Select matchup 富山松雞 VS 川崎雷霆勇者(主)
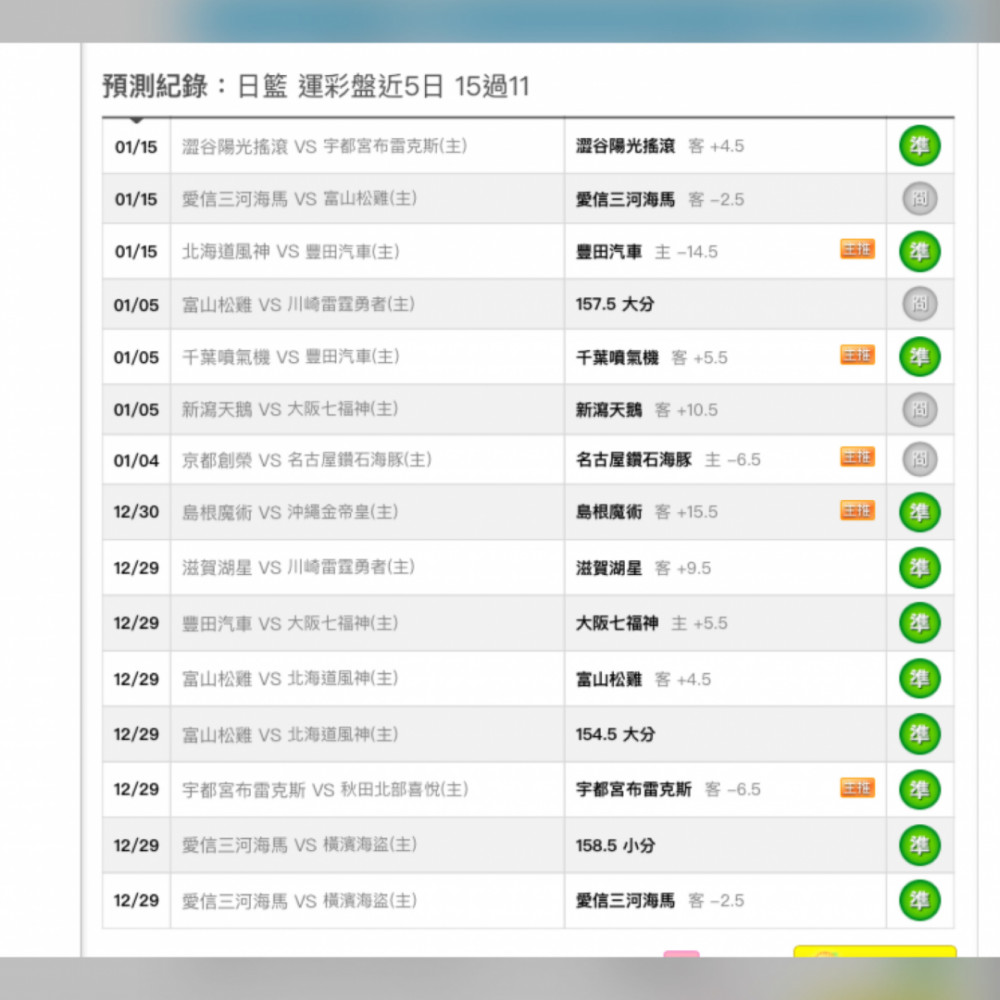Image resolution: width=1000 pixels, height=1000 pixels. [298, 304]
